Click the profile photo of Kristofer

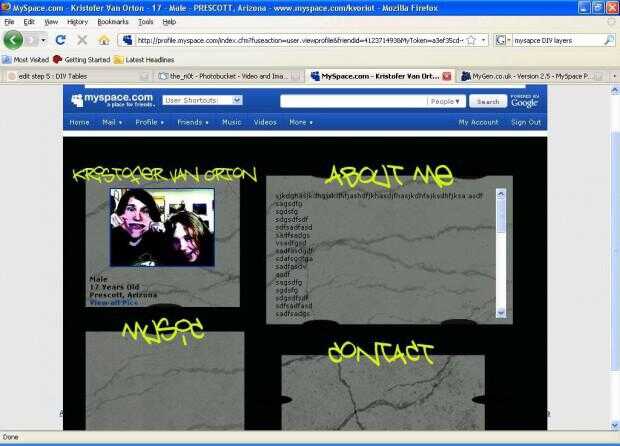(x=163, y=227)
